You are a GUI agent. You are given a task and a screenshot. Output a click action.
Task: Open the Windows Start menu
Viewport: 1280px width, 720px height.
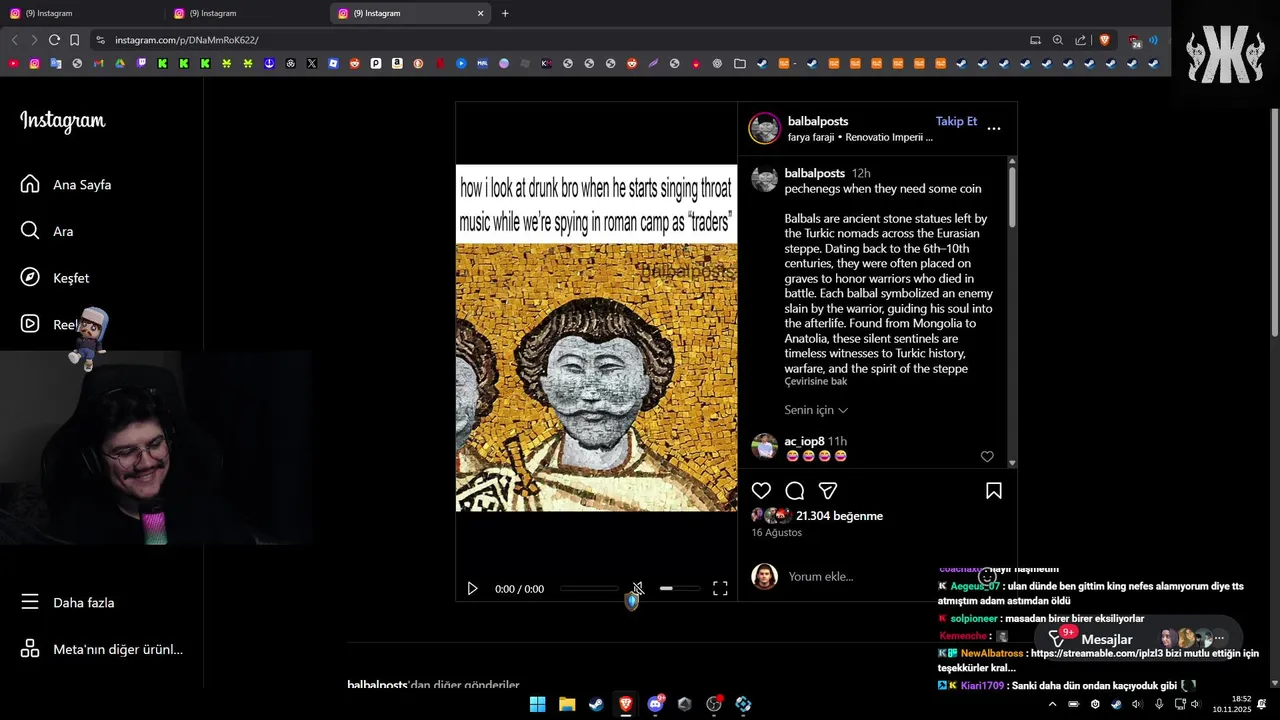[537, 704]
